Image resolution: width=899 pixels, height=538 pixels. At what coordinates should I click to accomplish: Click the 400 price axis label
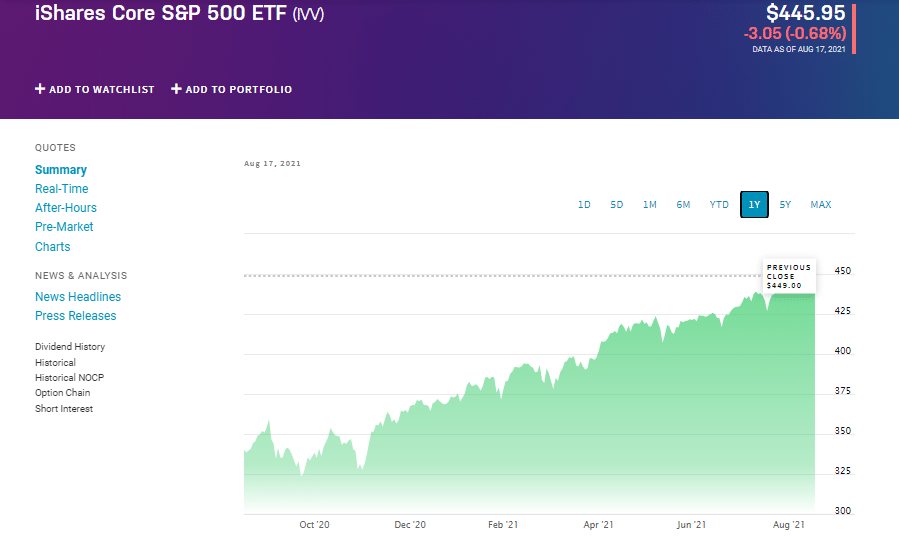pos(842,350)
